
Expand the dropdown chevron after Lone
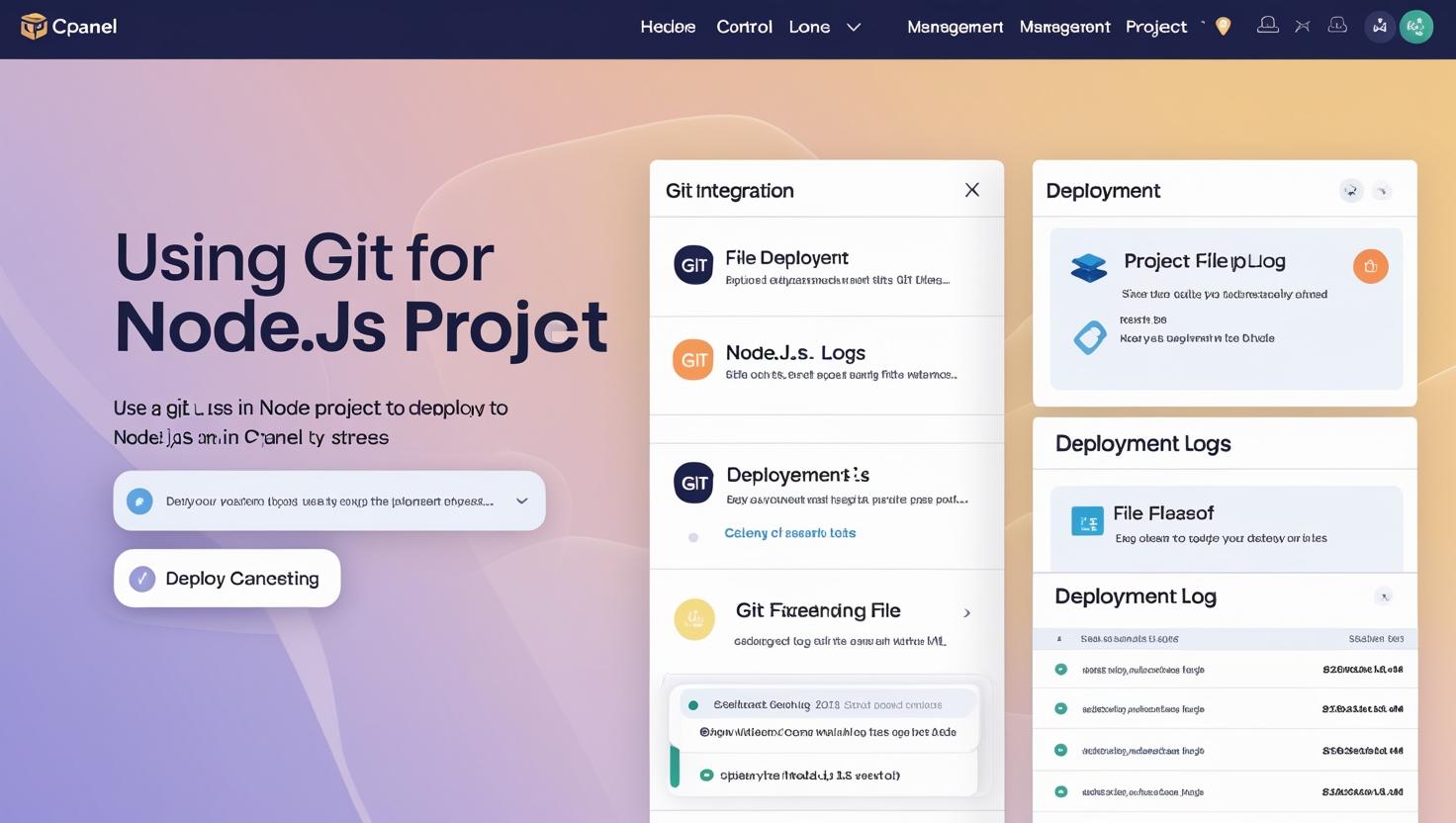tap(854, 28)
